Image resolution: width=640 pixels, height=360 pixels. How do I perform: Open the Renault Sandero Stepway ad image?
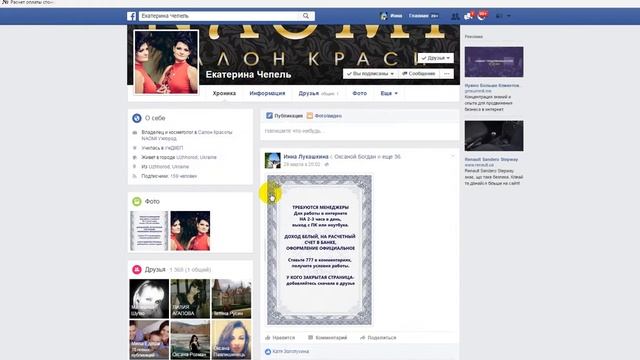click(494, 136)
